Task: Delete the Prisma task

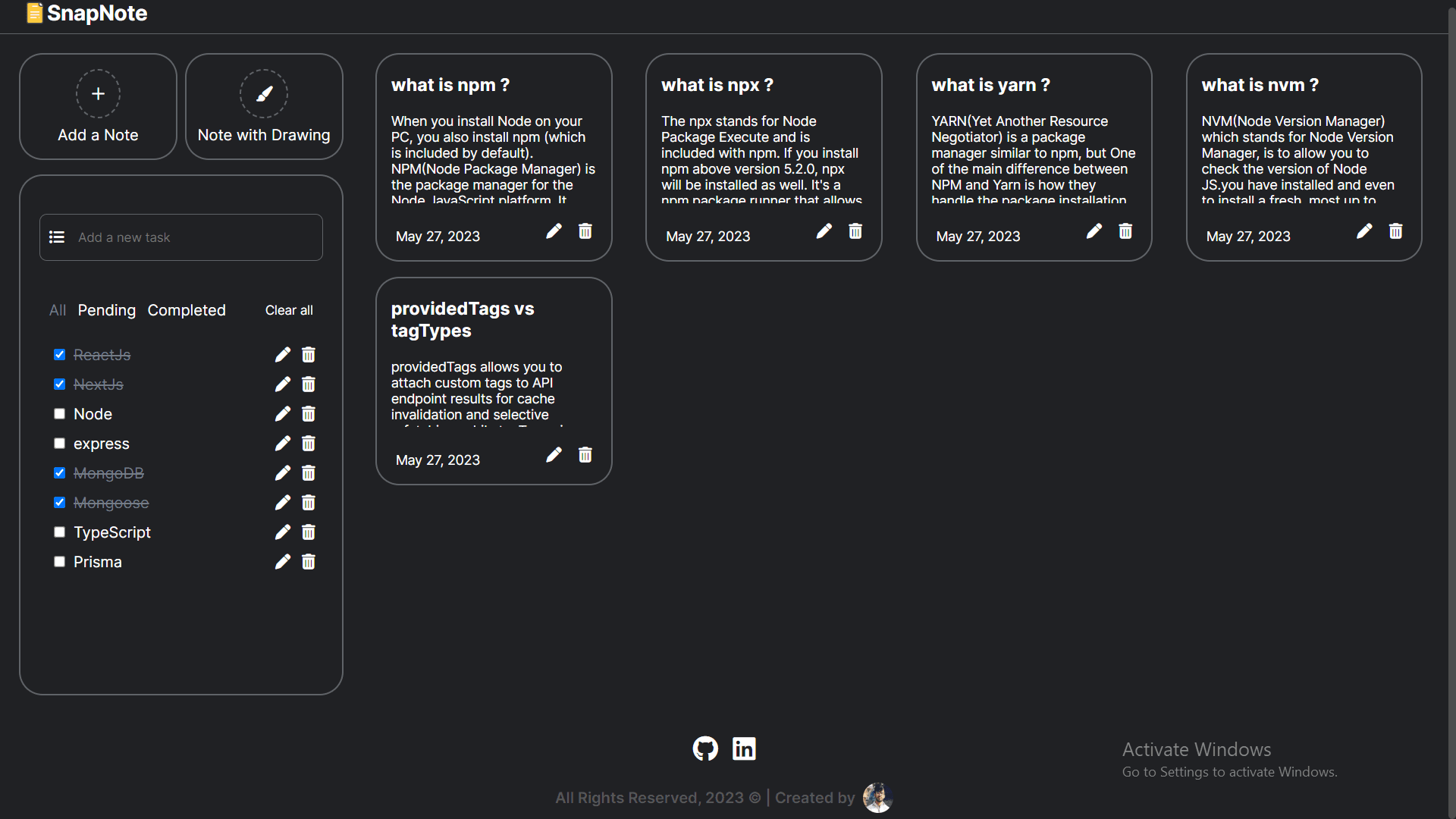Action: [x=309, y=562]
